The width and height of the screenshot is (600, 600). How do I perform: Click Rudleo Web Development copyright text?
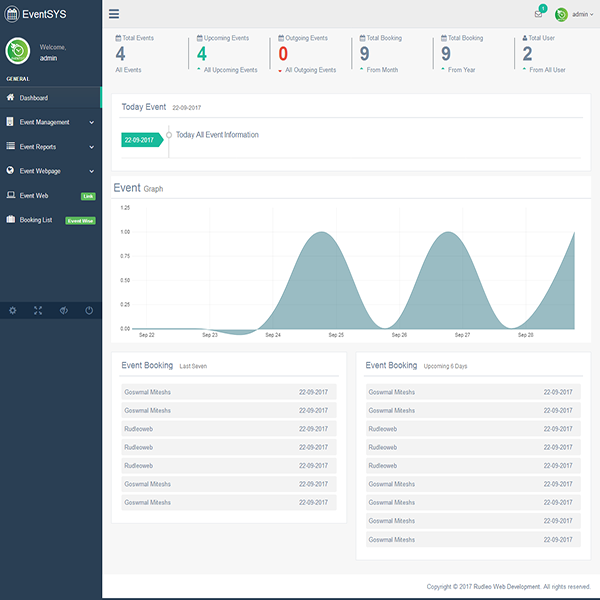click(x=507, y=587)
